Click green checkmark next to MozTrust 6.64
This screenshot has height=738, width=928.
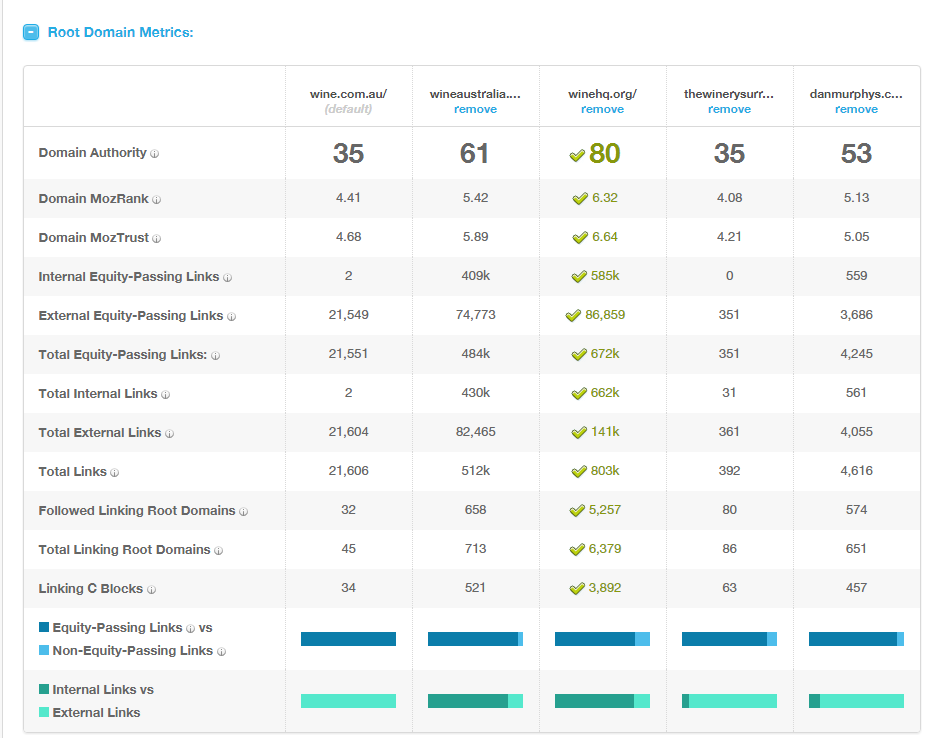point(580,238)
